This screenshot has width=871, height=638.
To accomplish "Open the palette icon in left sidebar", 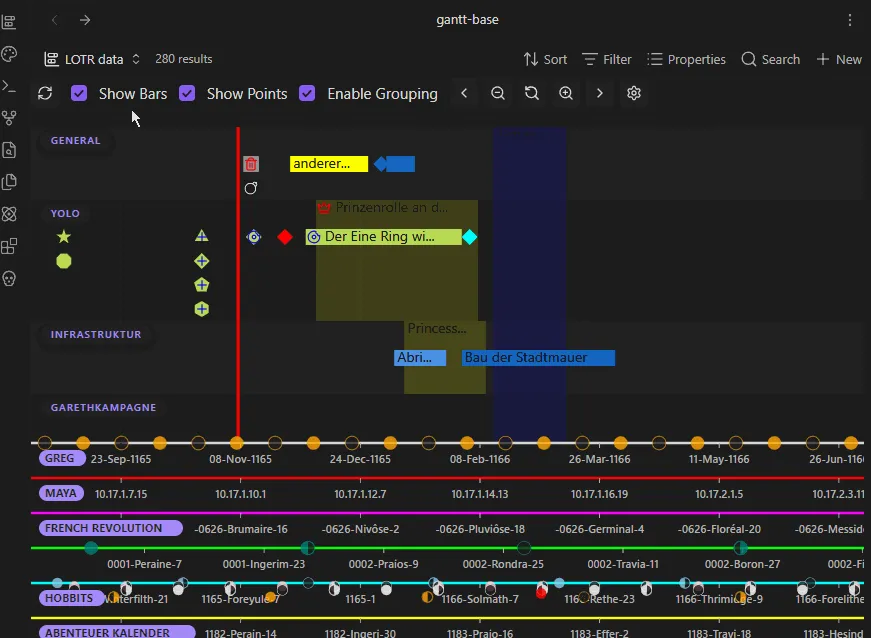I will pos(9,54).
